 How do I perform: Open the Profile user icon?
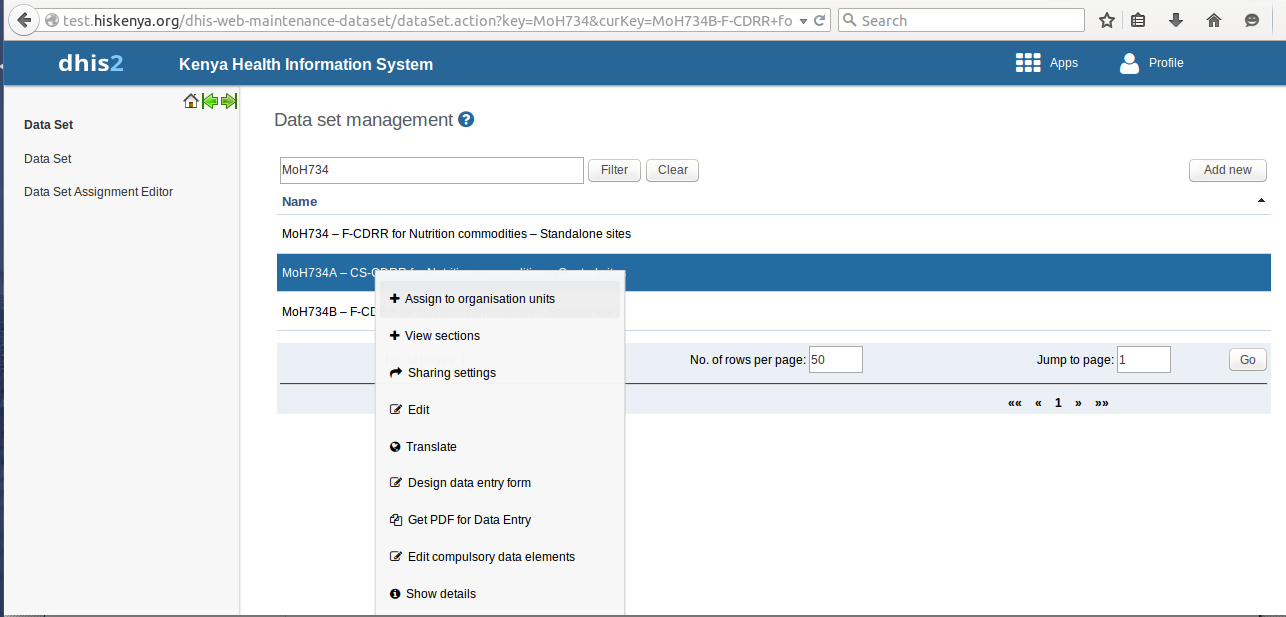[x=1129, y=63]
